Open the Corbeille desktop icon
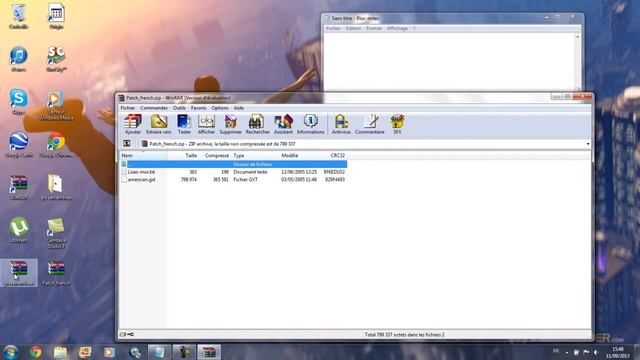 tap(18, 16)
